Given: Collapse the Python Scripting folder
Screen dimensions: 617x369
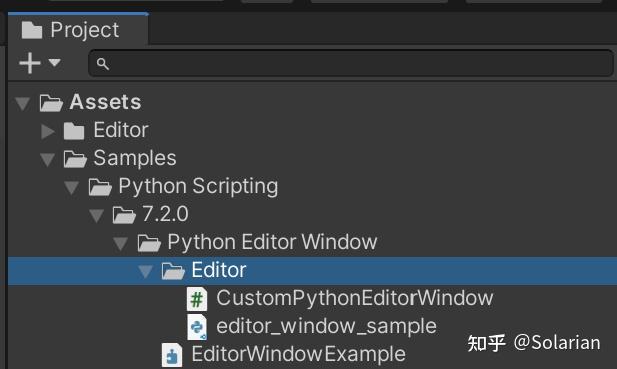Looking at the screenshot, I should 72,187.
